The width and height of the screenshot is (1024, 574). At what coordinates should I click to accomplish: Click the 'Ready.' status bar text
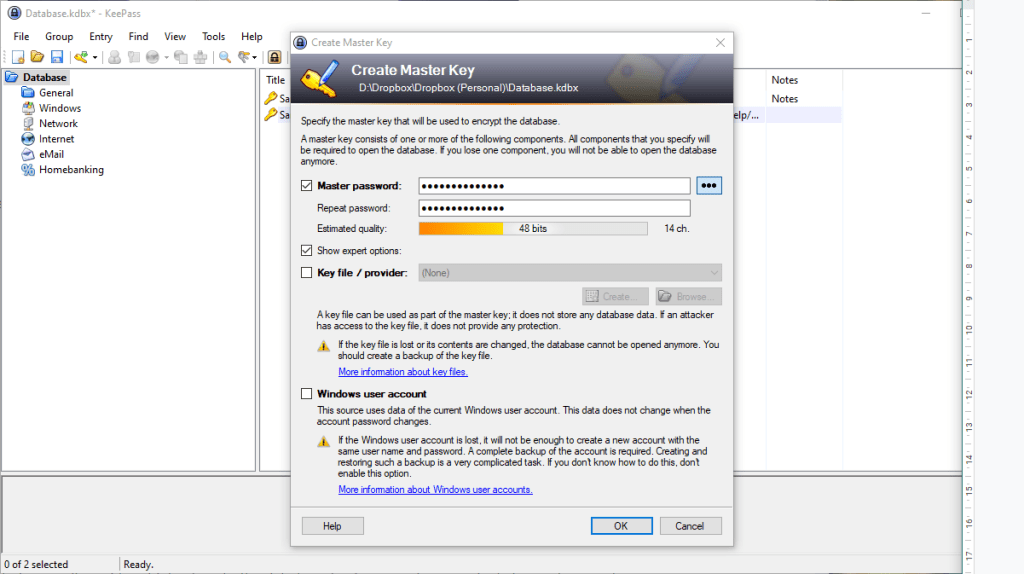(x=138, y=564)
